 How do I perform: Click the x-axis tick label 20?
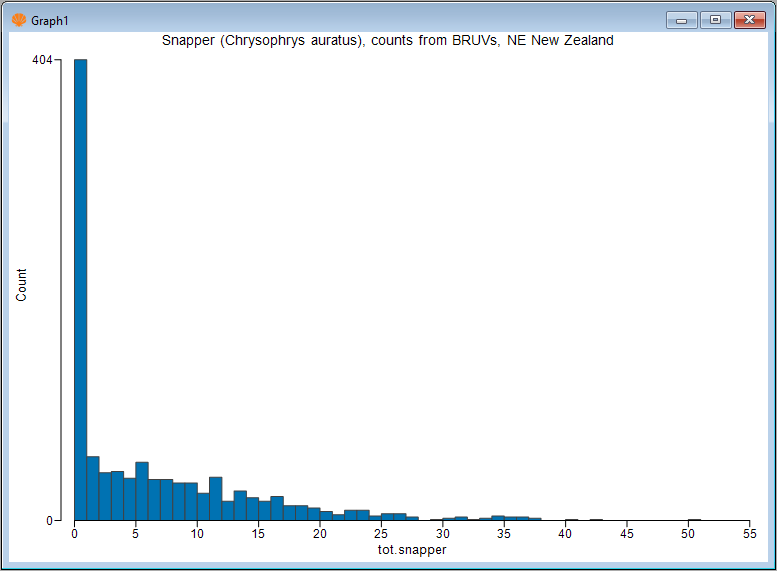coord(320,535)
